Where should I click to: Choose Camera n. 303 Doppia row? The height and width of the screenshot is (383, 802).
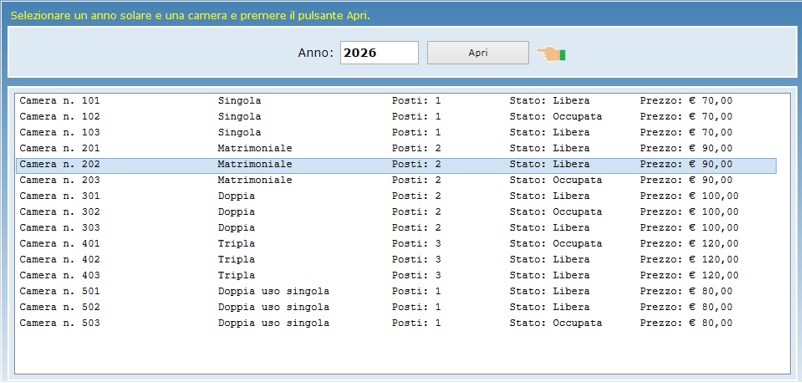(396, 228)
